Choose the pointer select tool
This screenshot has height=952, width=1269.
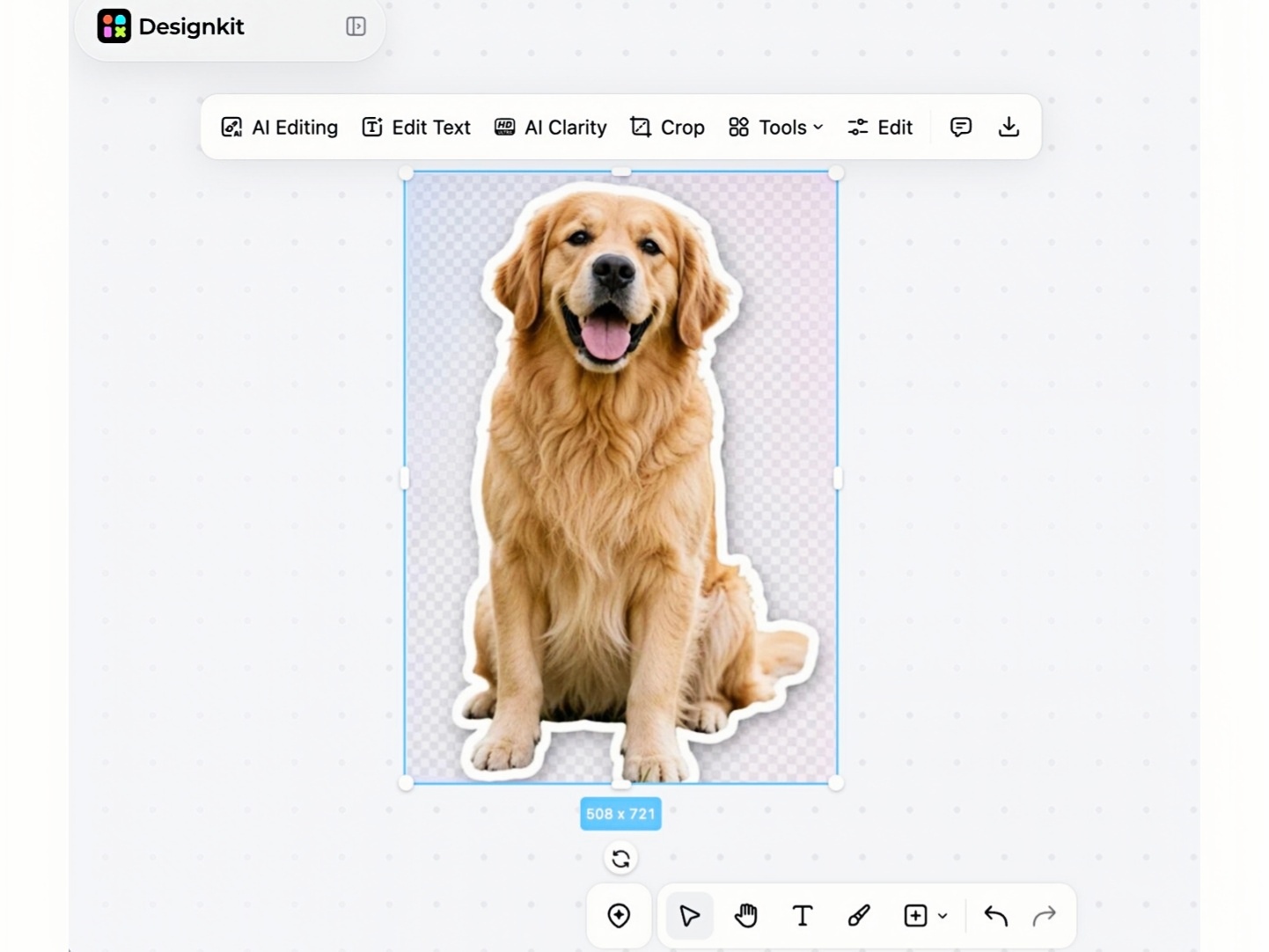click(689, 916)
